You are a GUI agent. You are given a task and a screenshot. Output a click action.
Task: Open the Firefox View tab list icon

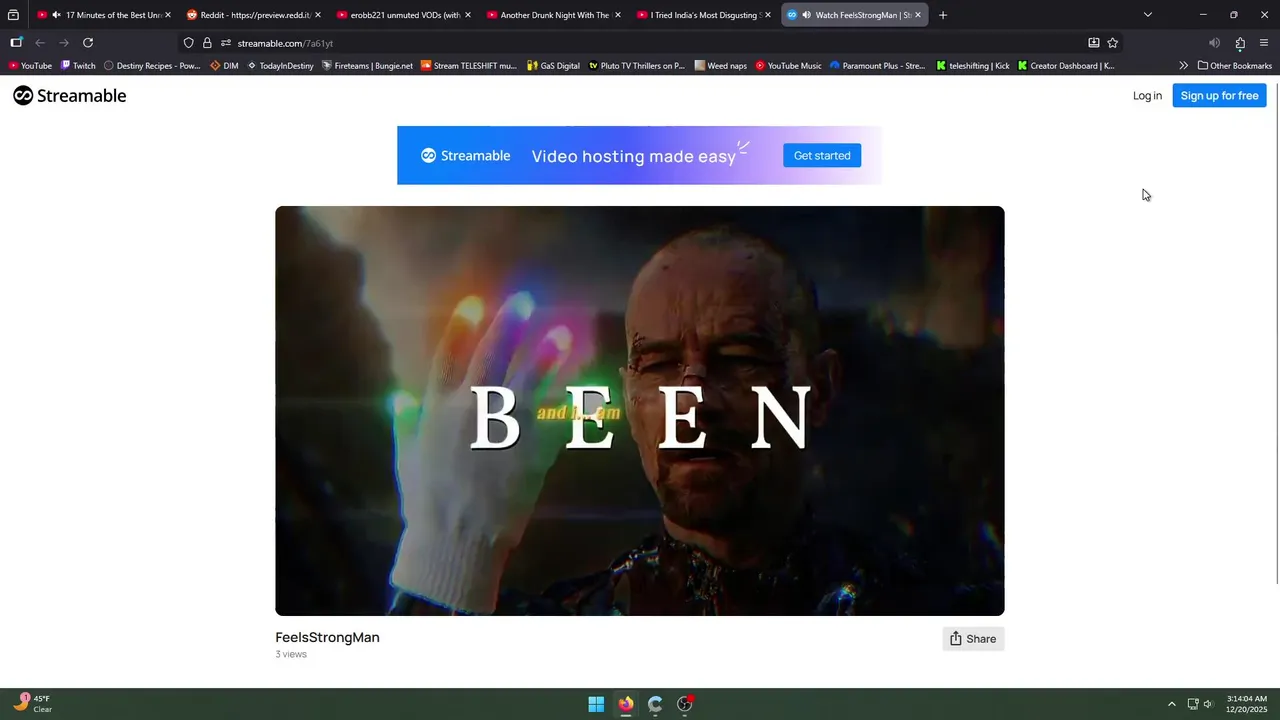(13, 15)
